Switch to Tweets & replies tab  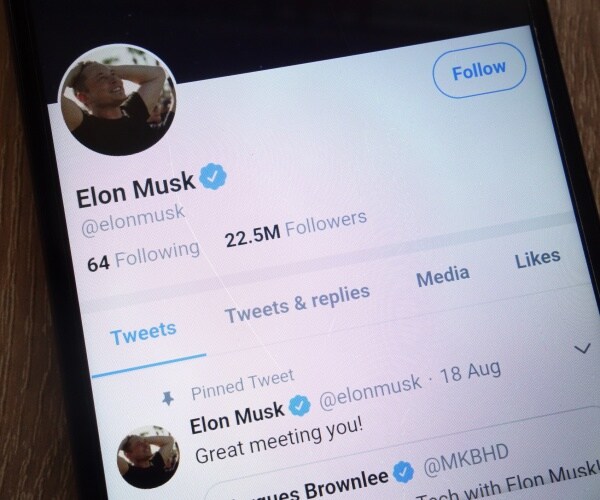[297, 304]
